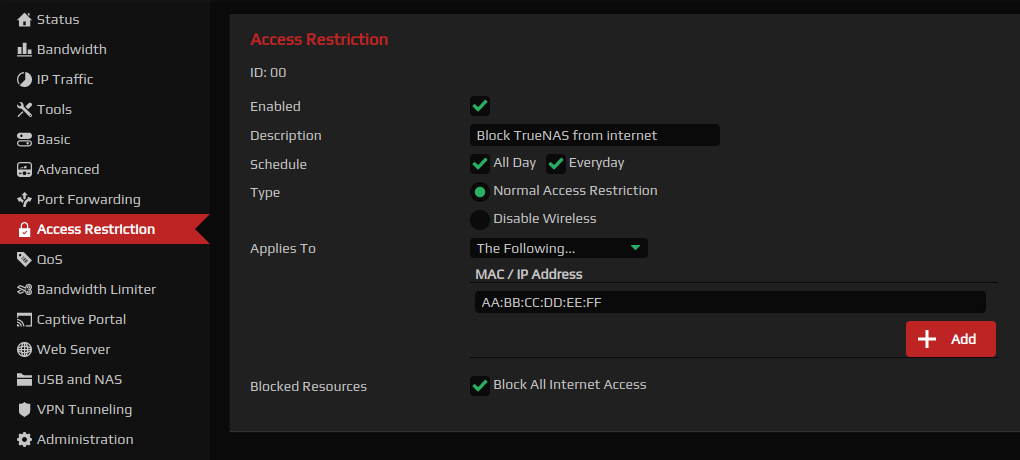Select the active Access Restriction menu item
The height and width of the screenshot is (460, 1020).
(105, 229)
